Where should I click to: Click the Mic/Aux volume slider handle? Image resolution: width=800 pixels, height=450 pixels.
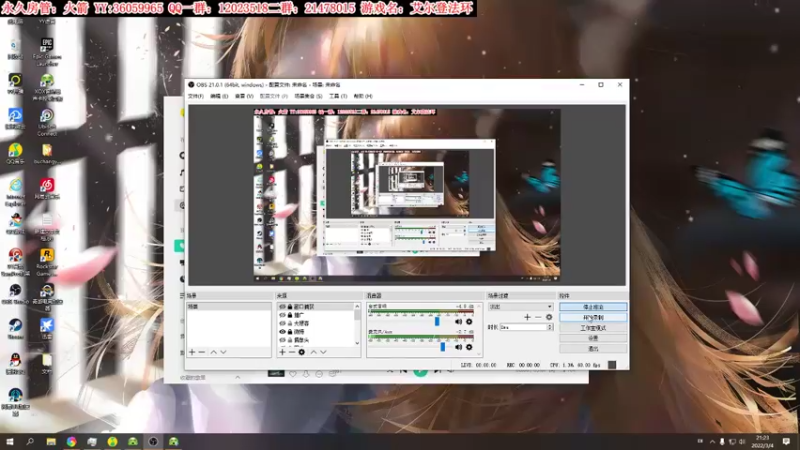pyautogui.click(x=442, y=347)
